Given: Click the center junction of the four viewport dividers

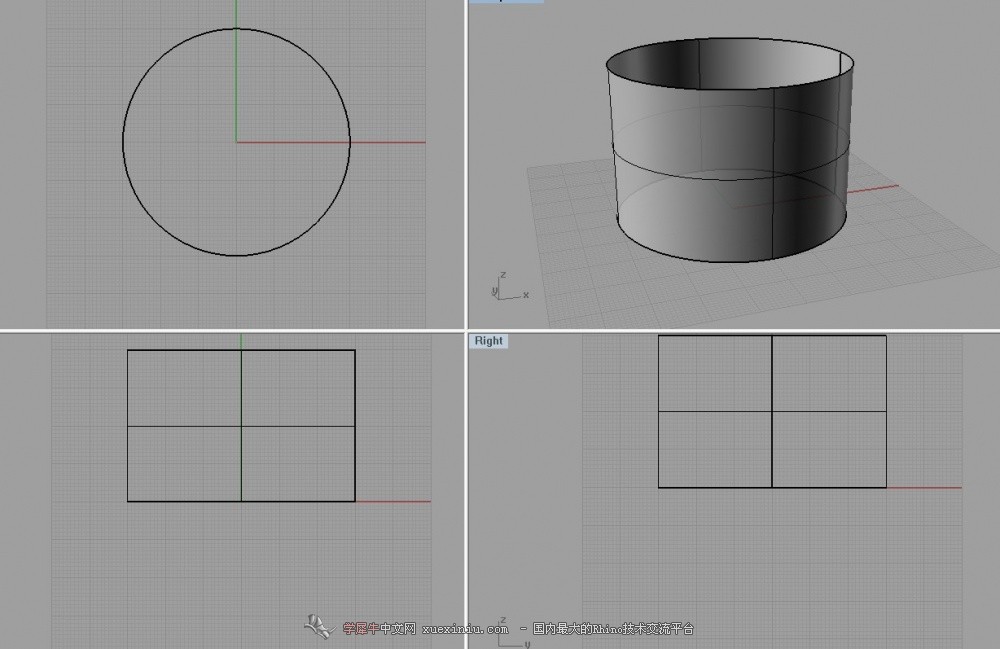Looking at the screenshot, I should click(466, 331).
